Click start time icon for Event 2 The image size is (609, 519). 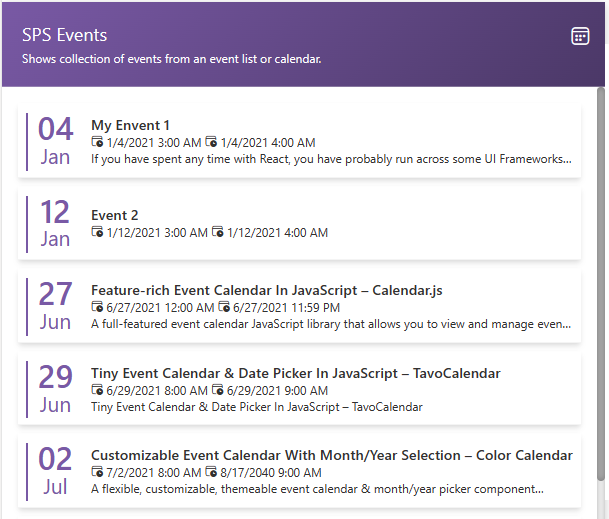coord(97,232)
